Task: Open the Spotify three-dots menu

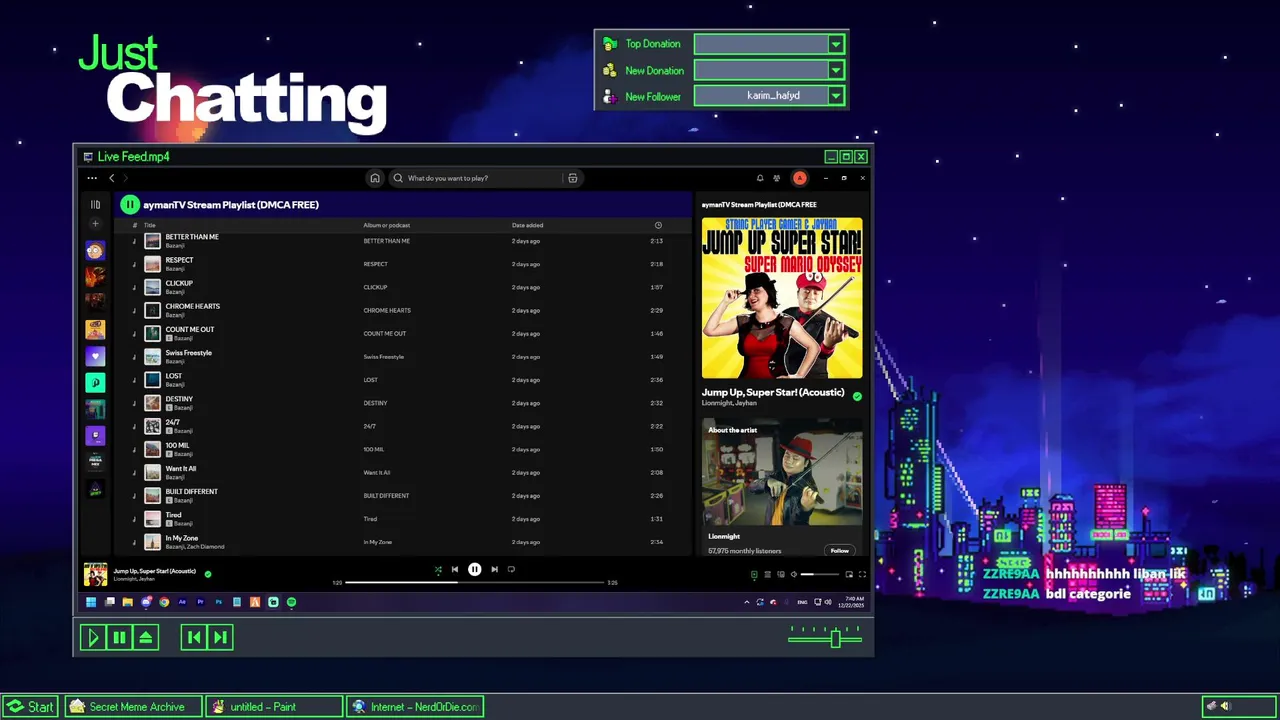Action: pos(92,178)
